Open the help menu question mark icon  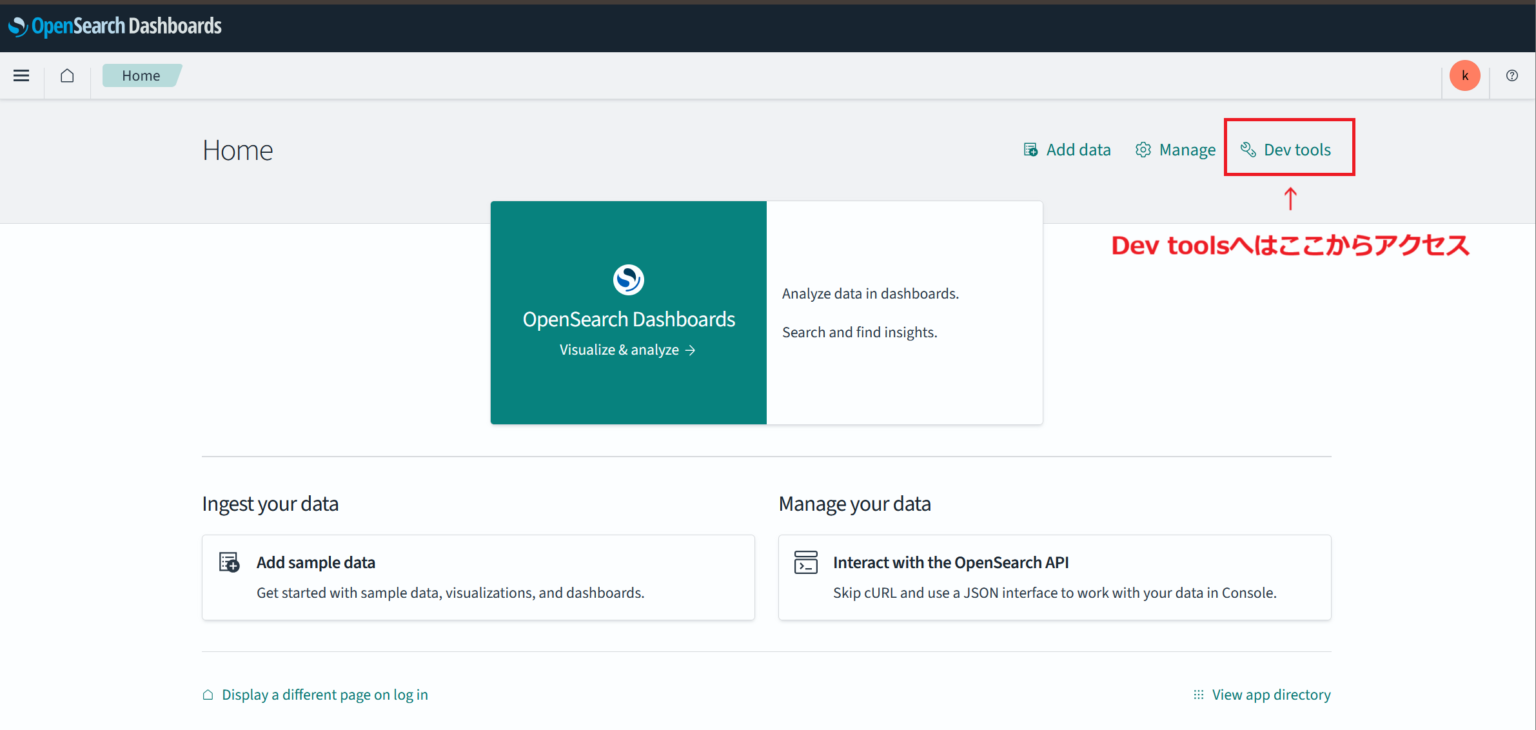pos(1512,75)
